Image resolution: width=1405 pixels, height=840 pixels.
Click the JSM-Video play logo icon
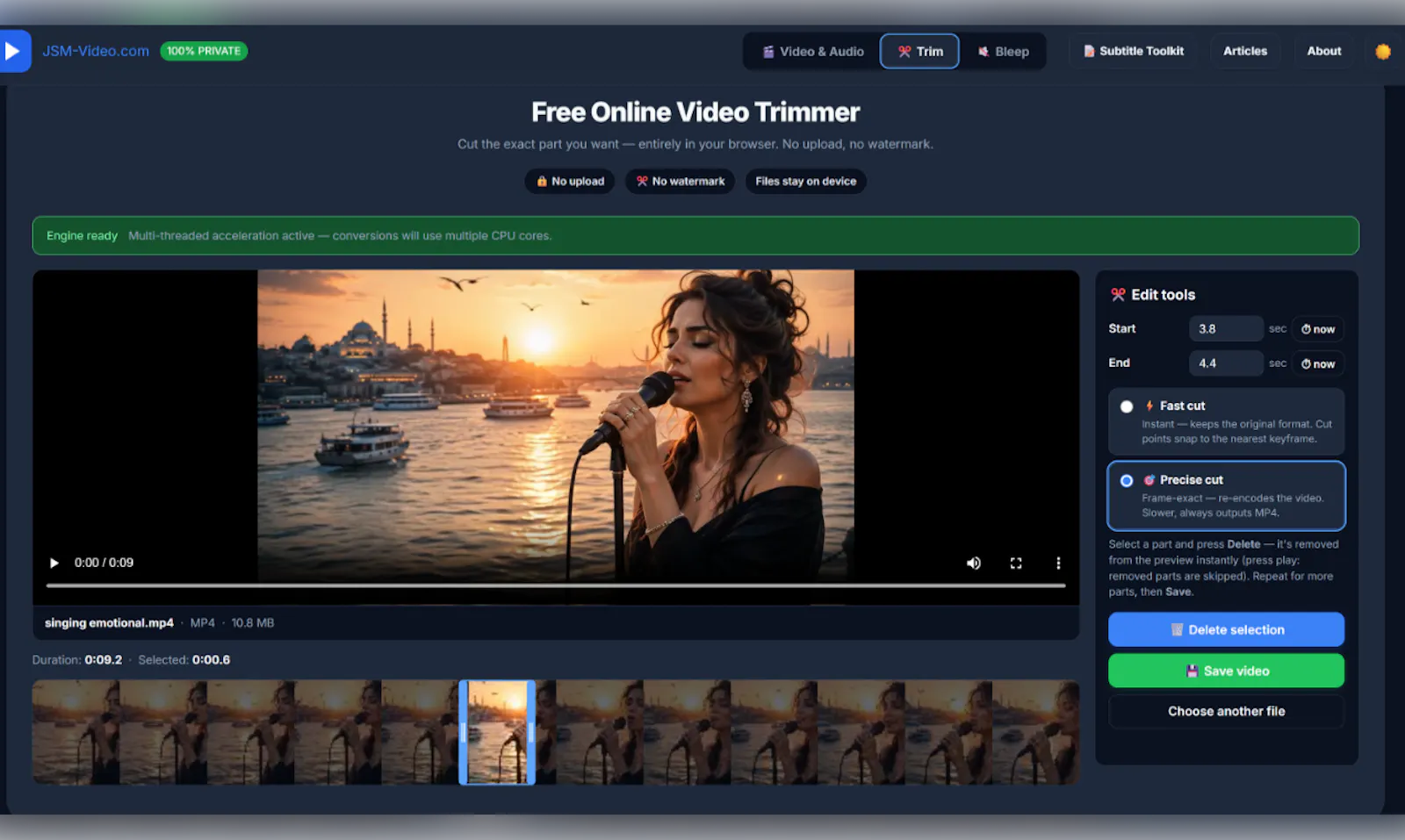pyautogui.click(x=14, y=51)
